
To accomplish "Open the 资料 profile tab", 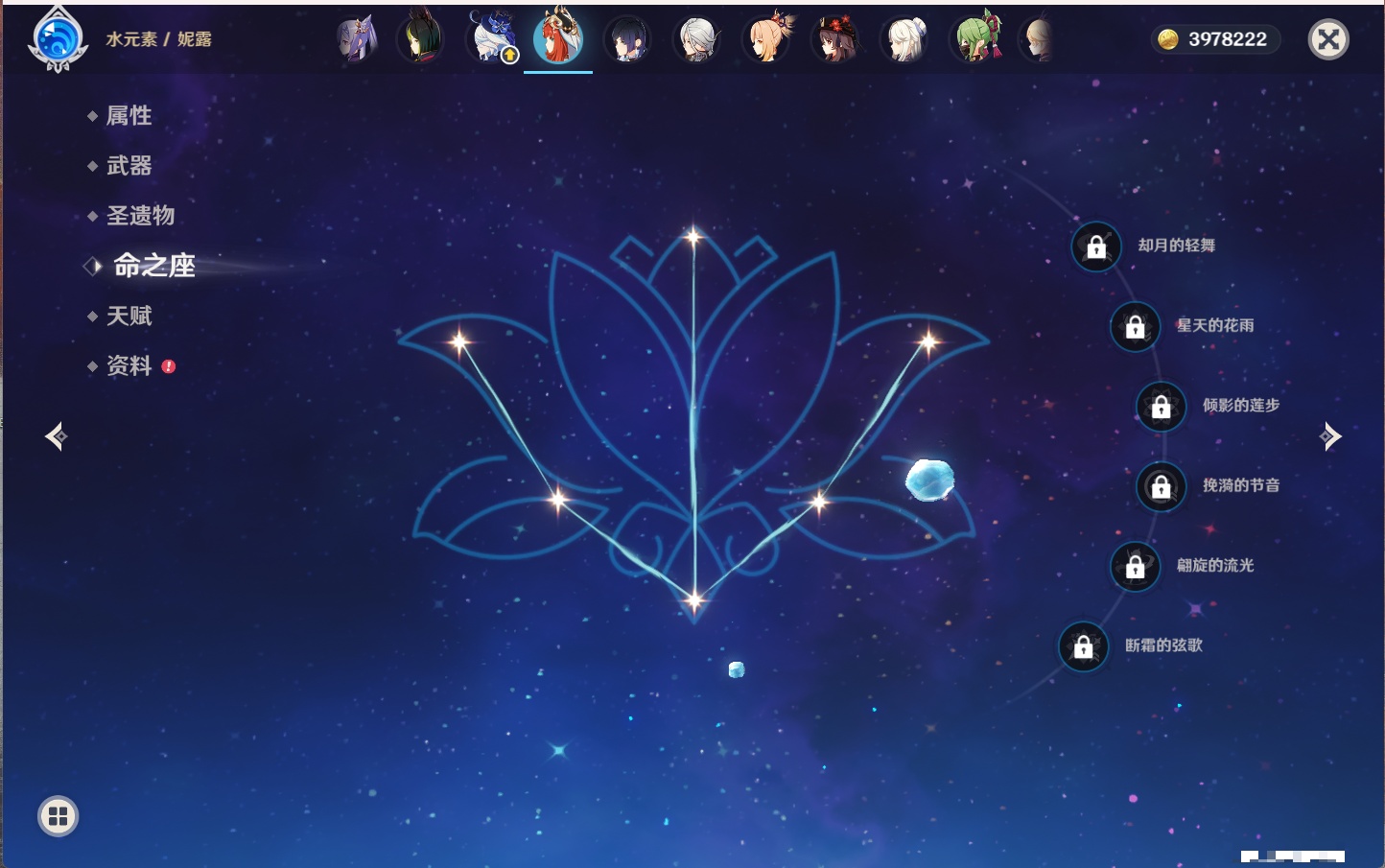I will [x=129, y=365].
